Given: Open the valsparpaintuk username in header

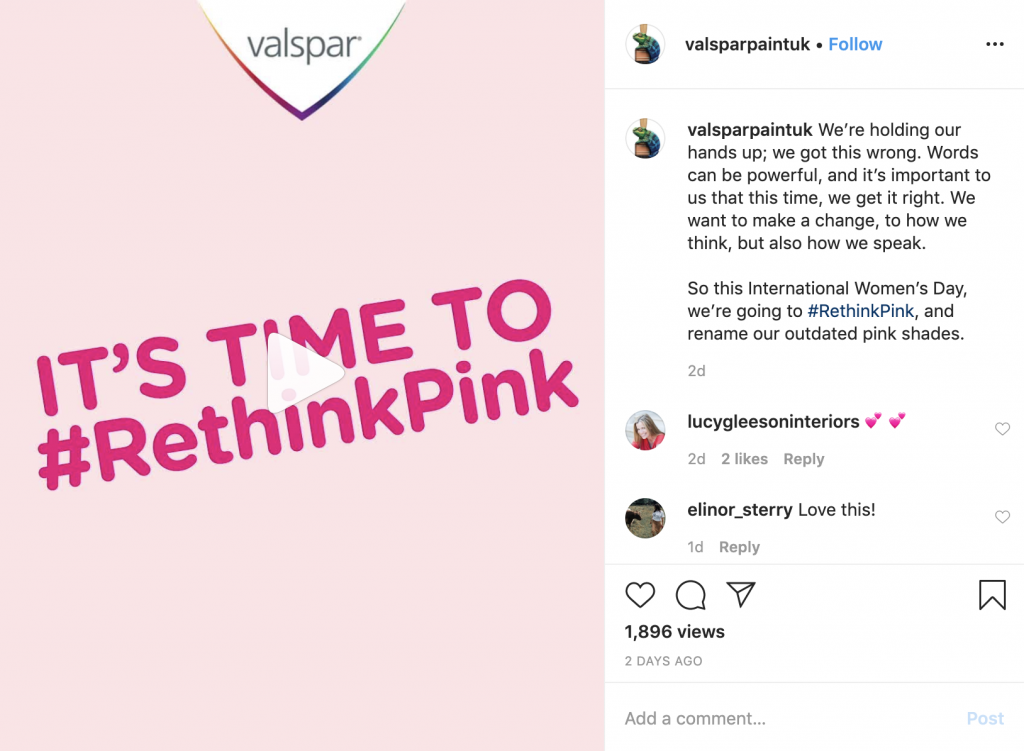Looking at the screenshot, I should coord(747,44).
